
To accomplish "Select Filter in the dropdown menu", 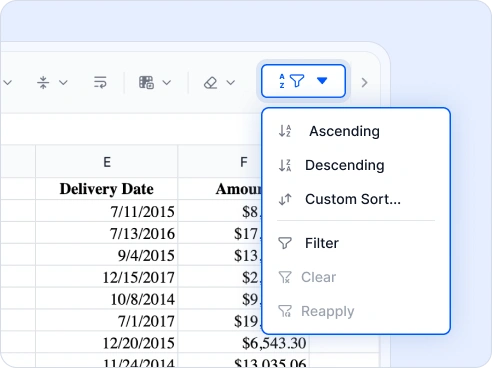I will (356, 243).
